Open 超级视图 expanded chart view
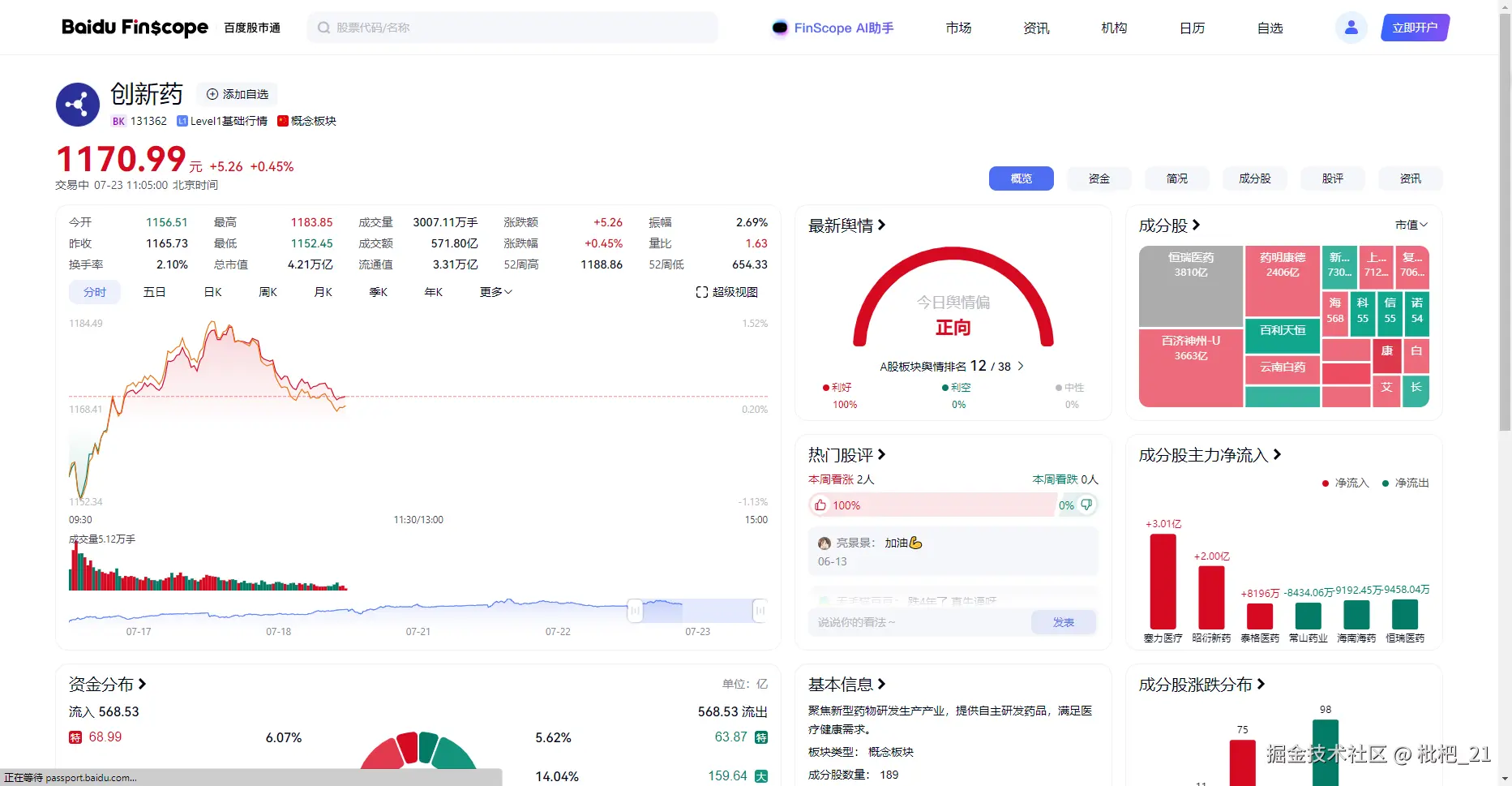Screen dimensions: 1512x786 point(726,291)
